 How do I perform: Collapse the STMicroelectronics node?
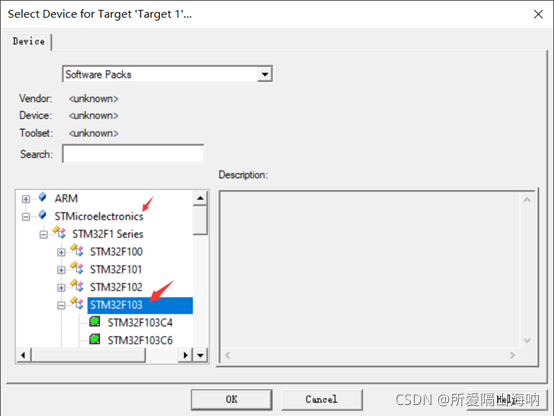pyautogui.click(x=26, y=217)
